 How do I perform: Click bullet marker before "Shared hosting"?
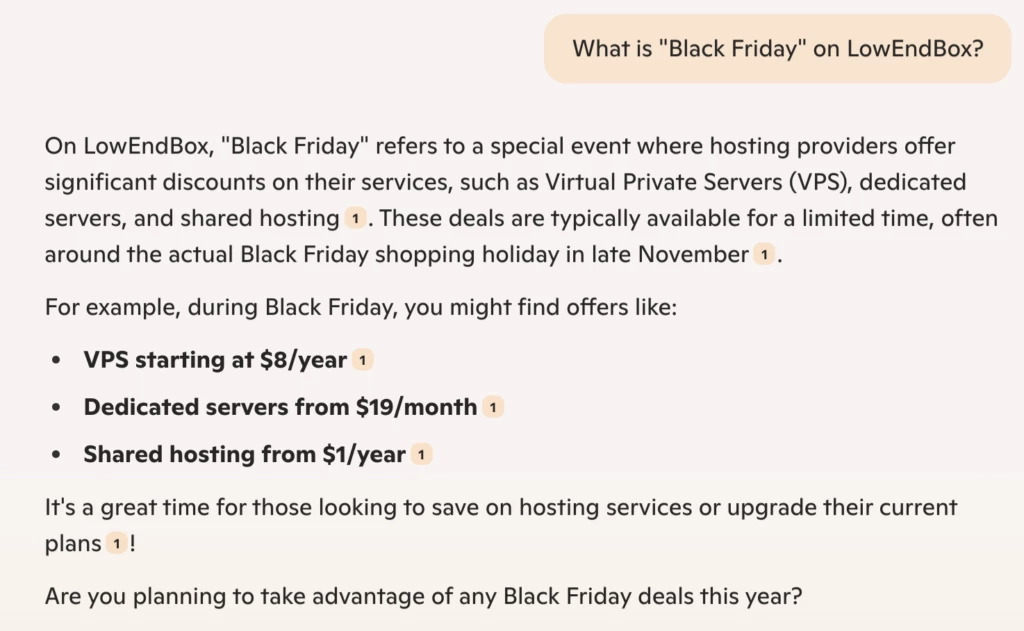59,455
